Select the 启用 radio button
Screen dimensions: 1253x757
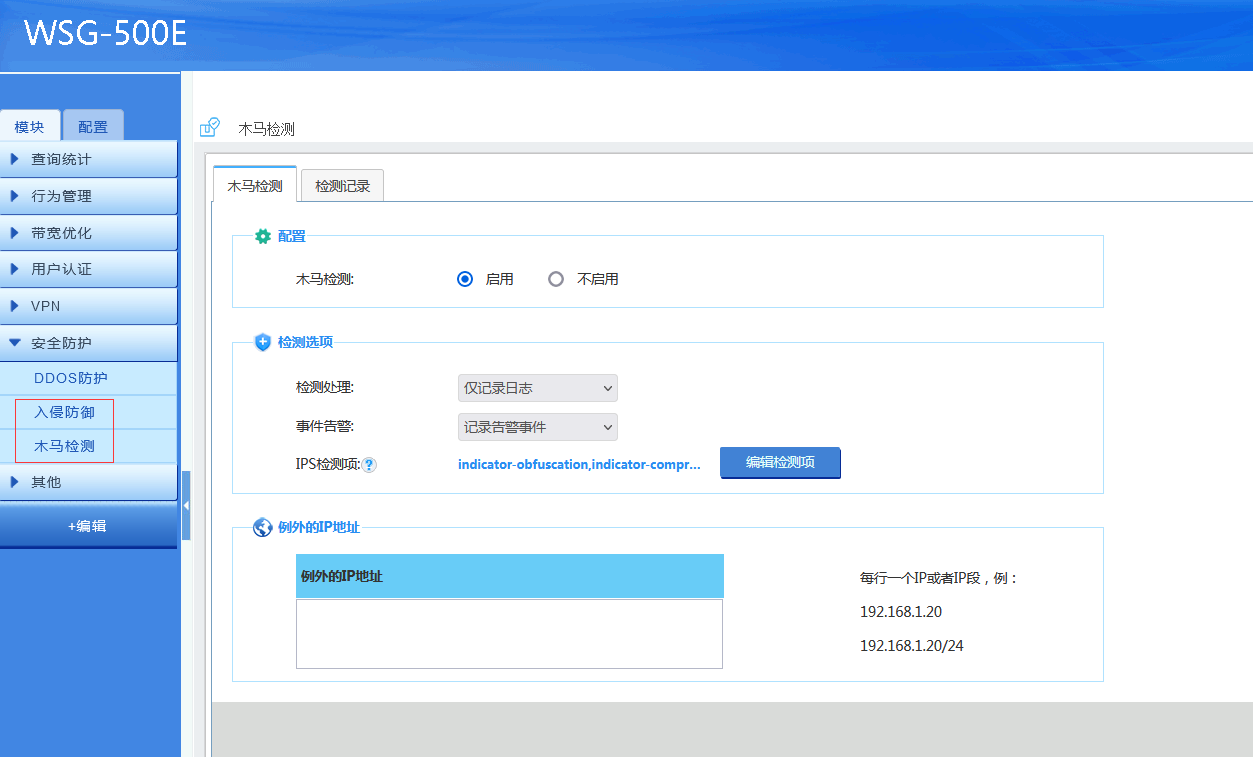[x=465, y=280]
